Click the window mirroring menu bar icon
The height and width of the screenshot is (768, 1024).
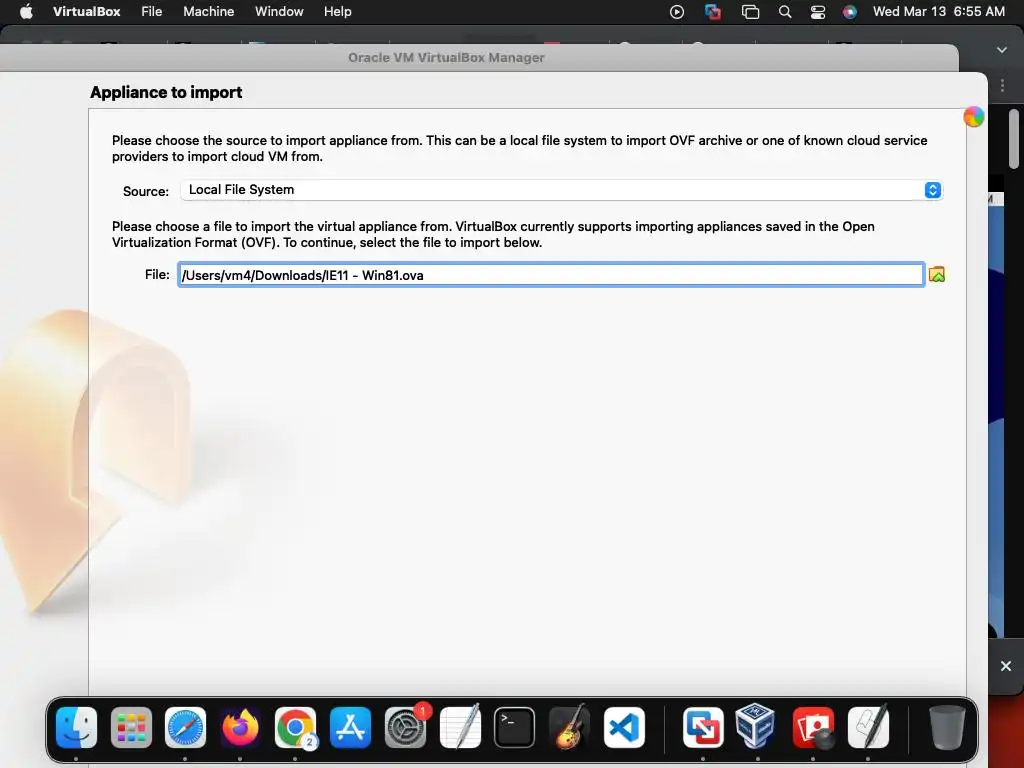pyautogui.click(x=750, y=12)
